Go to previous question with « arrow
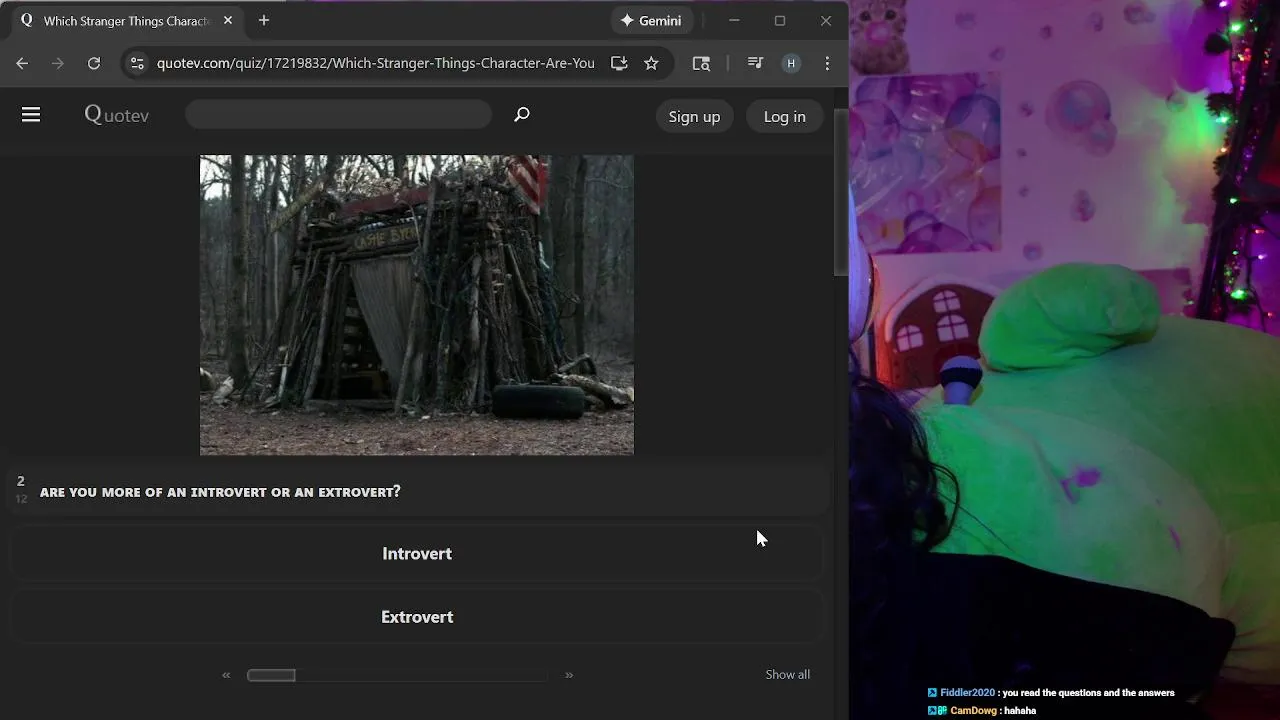 tap(226, 675)
